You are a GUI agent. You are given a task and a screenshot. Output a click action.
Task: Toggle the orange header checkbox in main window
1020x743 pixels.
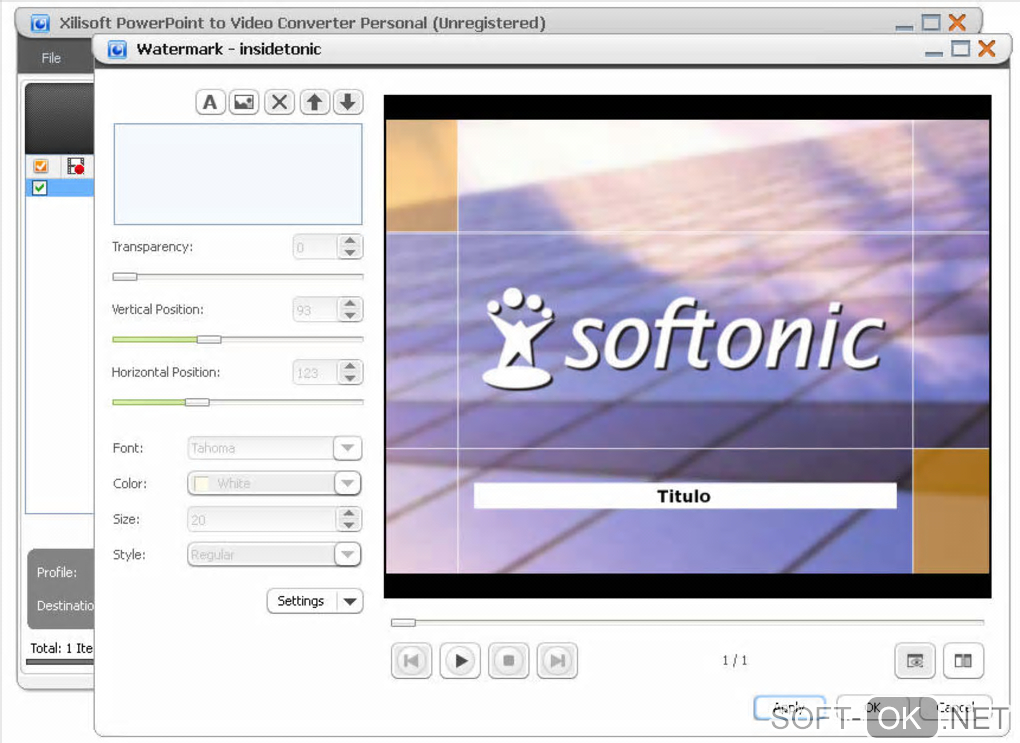tap(40, 166)
